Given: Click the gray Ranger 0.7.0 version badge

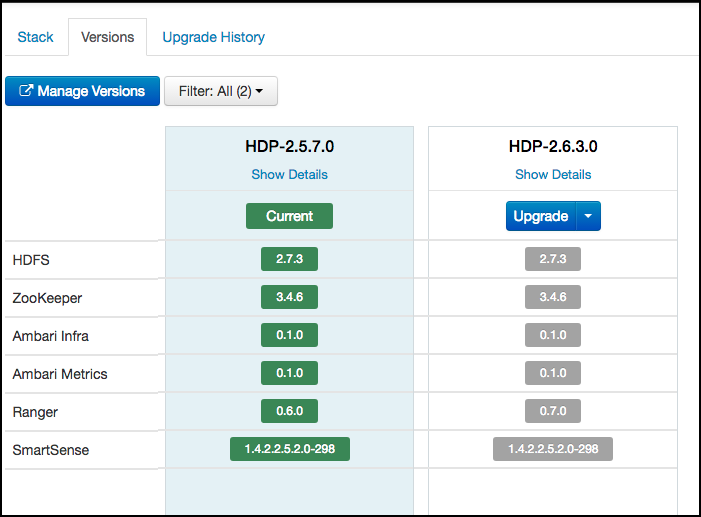Looking at the screenshot, I should coord(553,411).
